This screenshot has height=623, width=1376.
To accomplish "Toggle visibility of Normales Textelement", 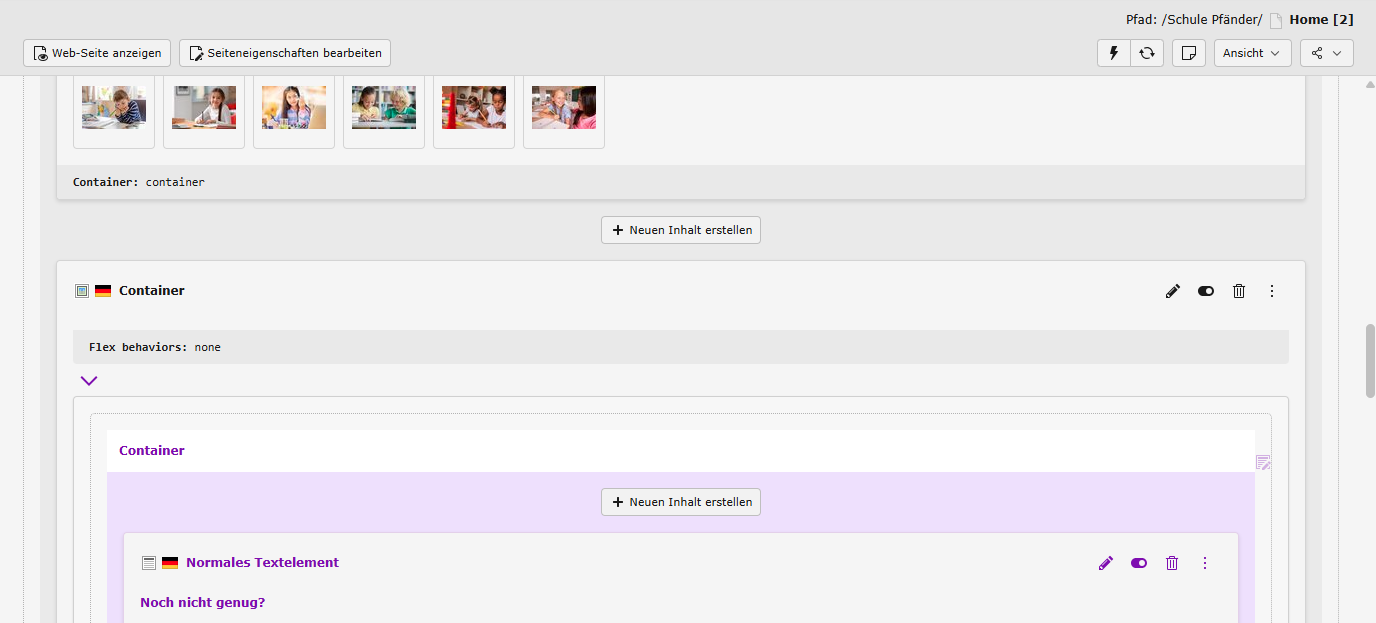I will pos(1139,563).
